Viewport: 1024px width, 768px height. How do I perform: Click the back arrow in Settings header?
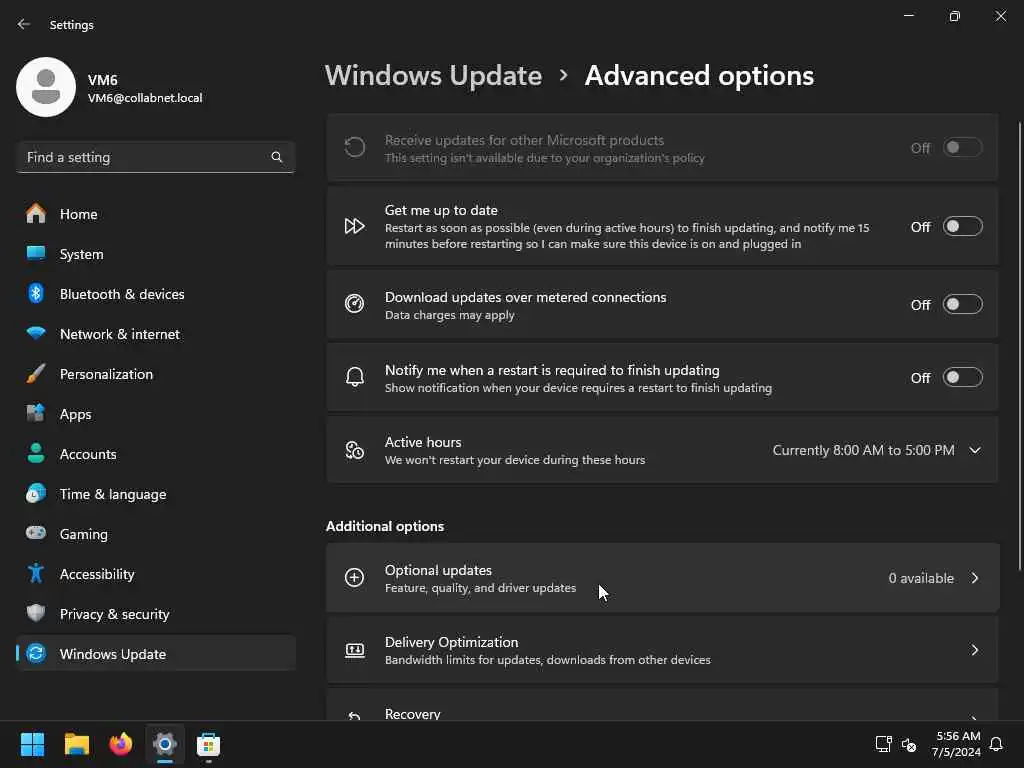pos(24,24)
